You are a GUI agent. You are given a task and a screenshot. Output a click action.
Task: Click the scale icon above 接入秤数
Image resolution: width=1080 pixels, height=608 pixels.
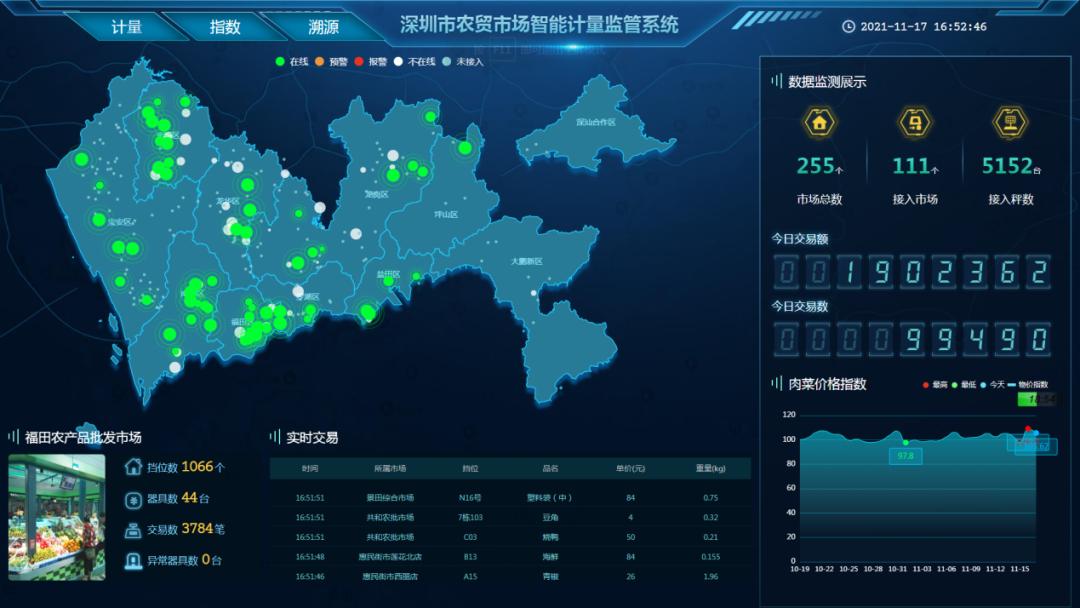pyautogui.click(x=1010, y=123)
